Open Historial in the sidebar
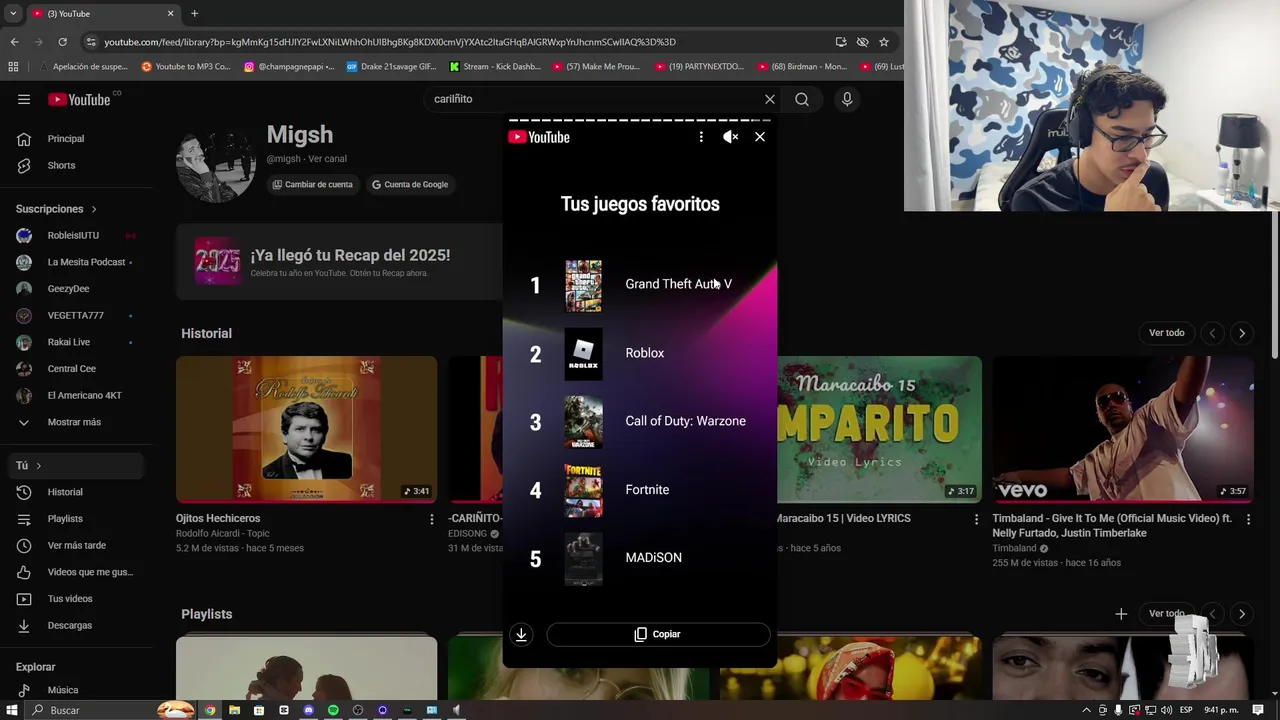 pyautogui.click(x=77, y=492)
